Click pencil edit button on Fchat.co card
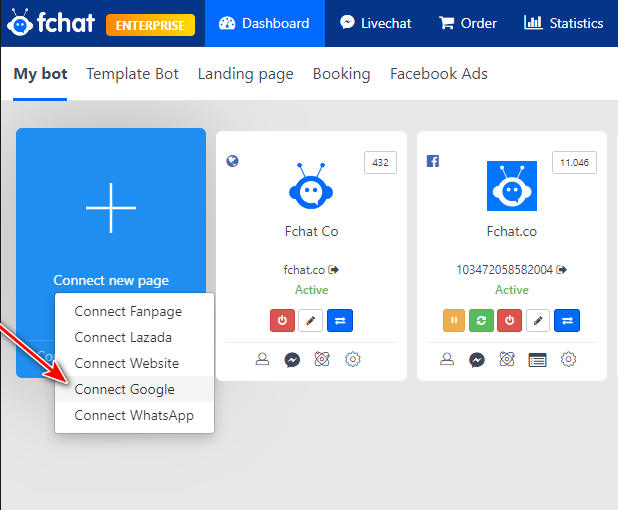Image resolution: width=618 pixels, height=510 pixels. click(x=538, y=320)
